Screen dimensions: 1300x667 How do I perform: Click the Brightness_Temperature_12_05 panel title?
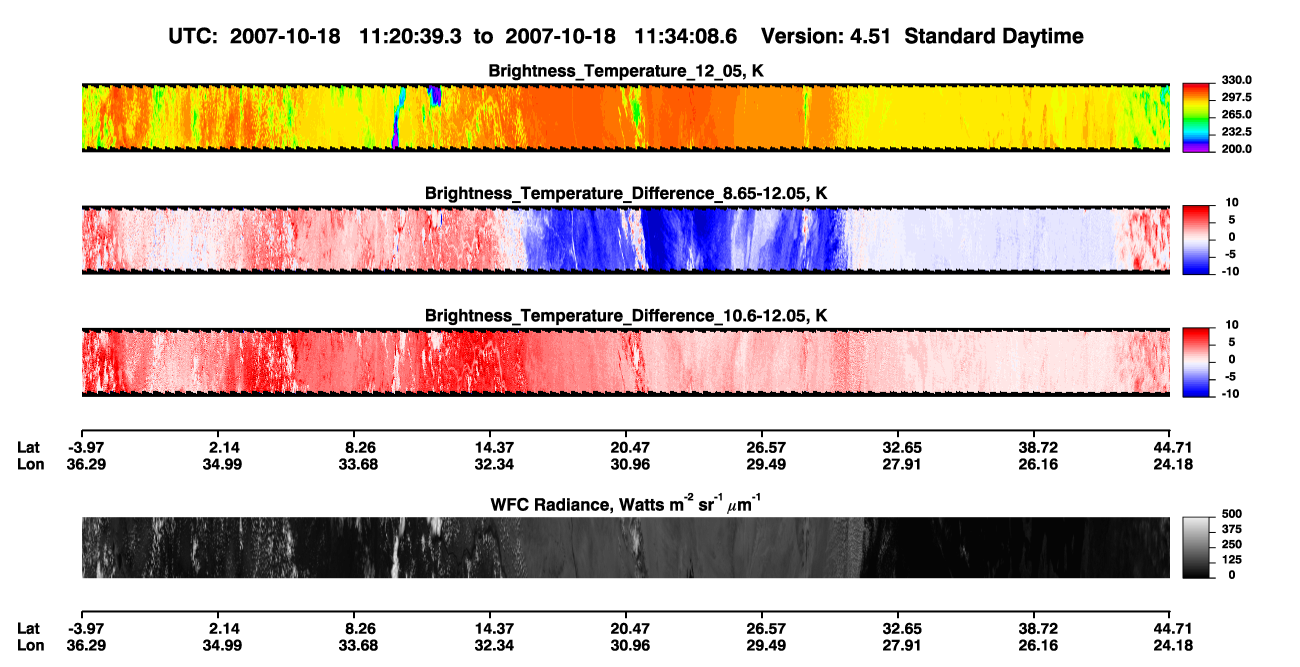626,71
